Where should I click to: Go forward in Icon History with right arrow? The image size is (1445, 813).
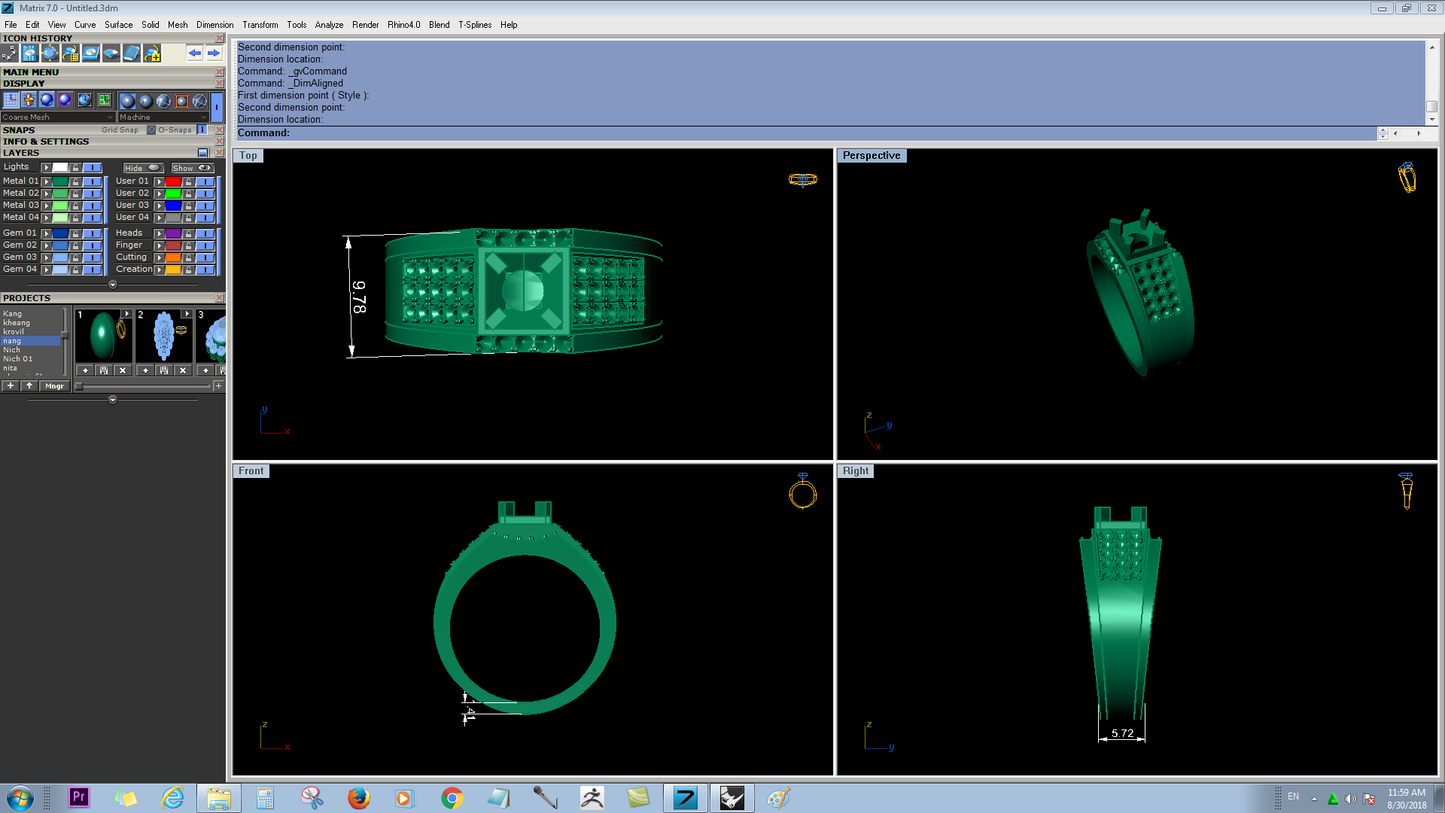(214, 53)
